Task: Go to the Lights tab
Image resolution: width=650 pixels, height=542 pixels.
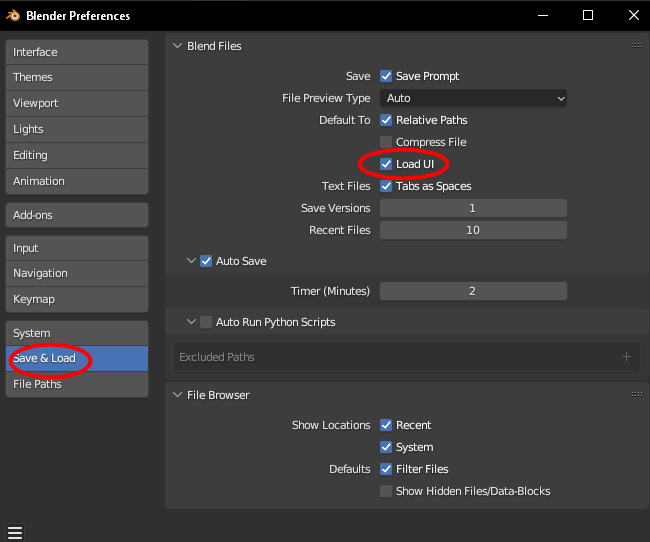Action: 77,129
